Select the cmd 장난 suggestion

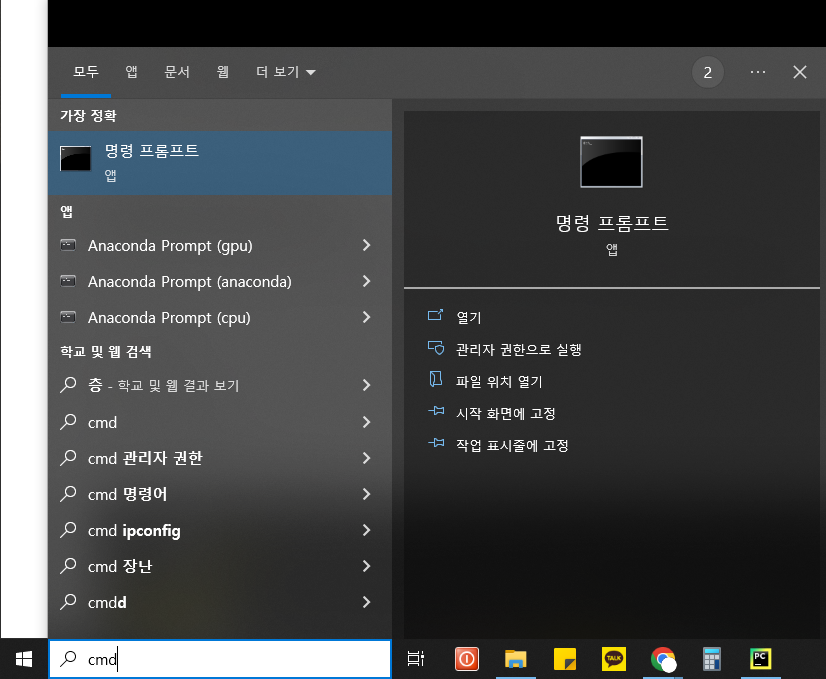(220, 566)
